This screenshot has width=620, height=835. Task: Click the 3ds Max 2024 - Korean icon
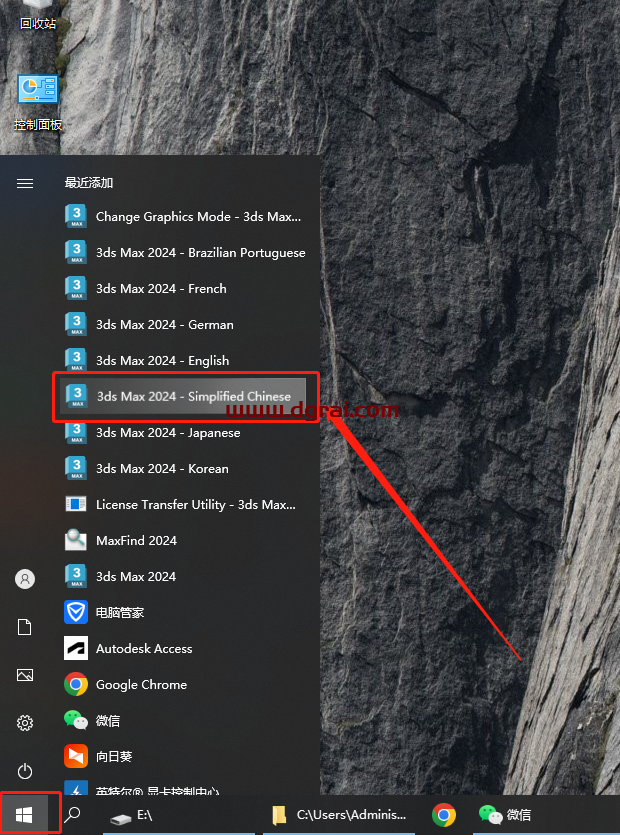tap(76, 469)
